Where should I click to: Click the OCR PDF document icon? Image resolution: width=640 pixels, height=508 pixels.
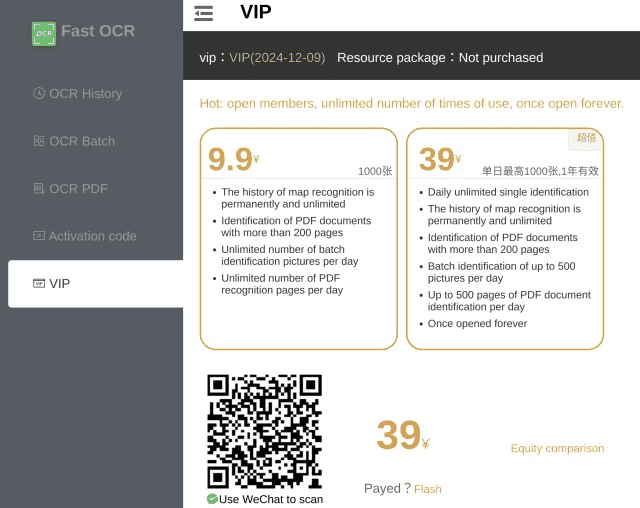coord(39,188)
